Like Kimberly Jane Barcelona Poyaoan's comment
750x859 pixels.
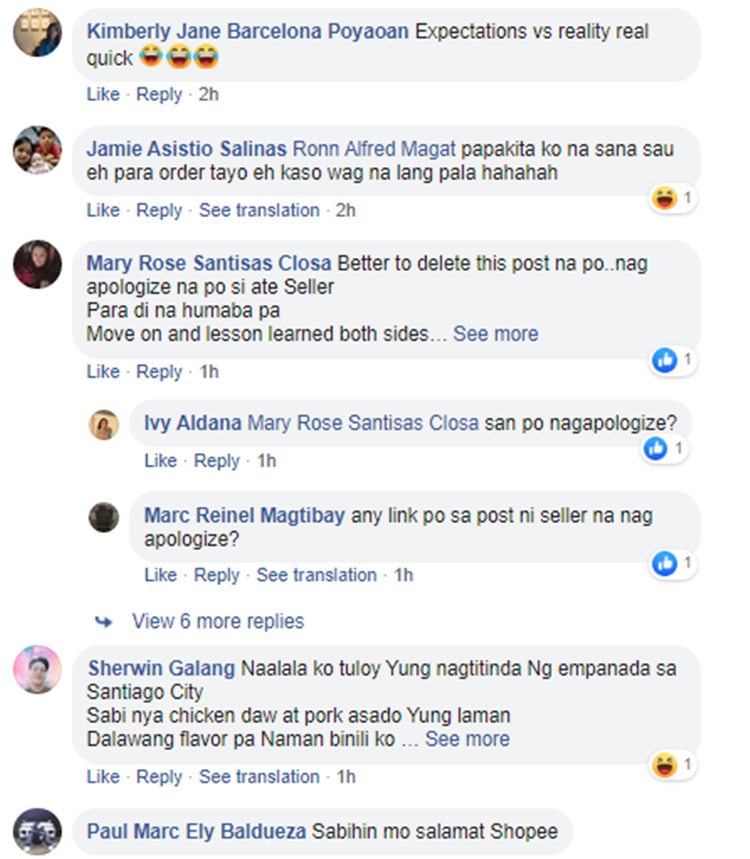[103, 94]
